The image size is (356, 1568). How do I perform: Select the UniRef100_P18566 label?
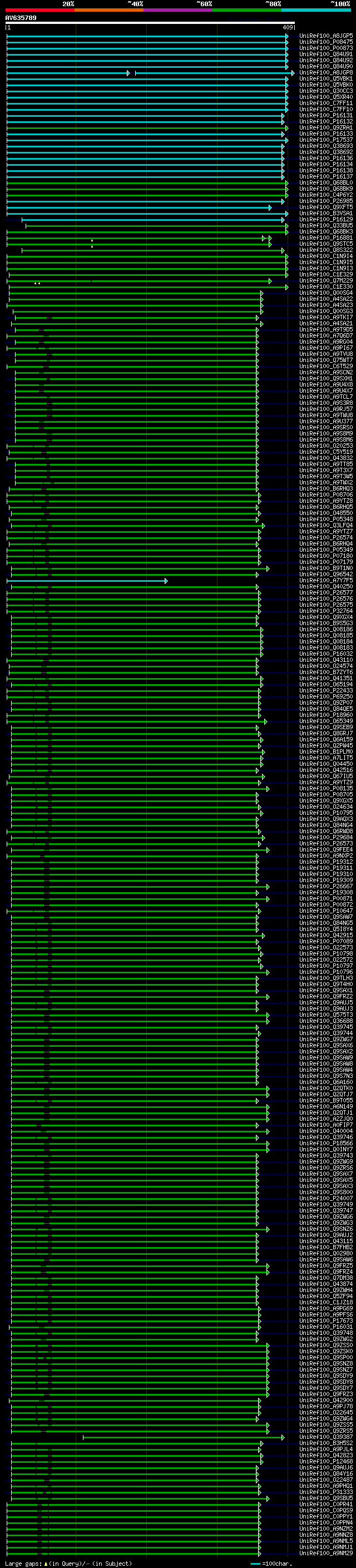[x=326, y=1143]
